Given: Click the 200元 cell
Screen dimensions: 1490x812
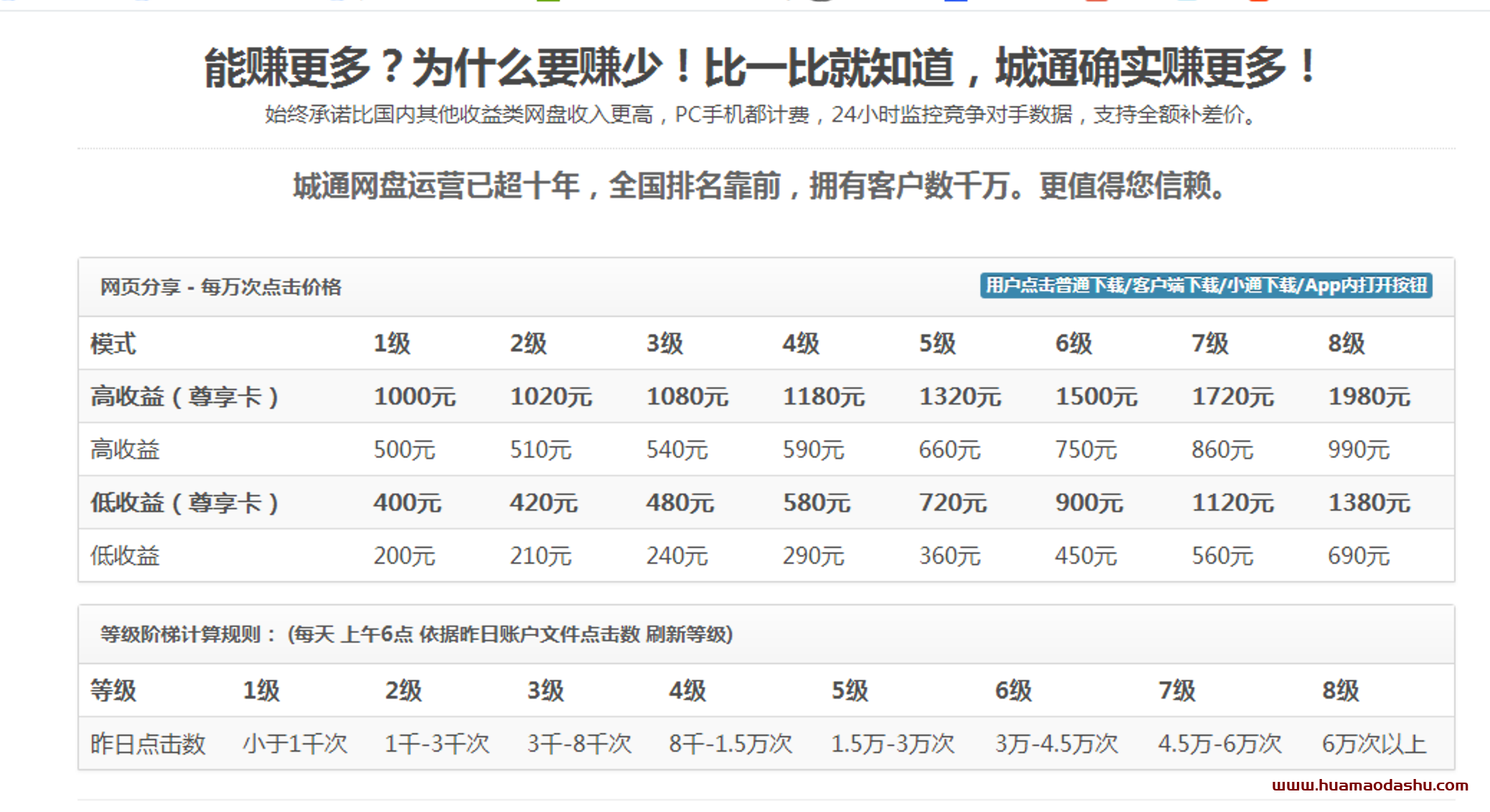Looking at the screenshot, I should click(404, 556).
